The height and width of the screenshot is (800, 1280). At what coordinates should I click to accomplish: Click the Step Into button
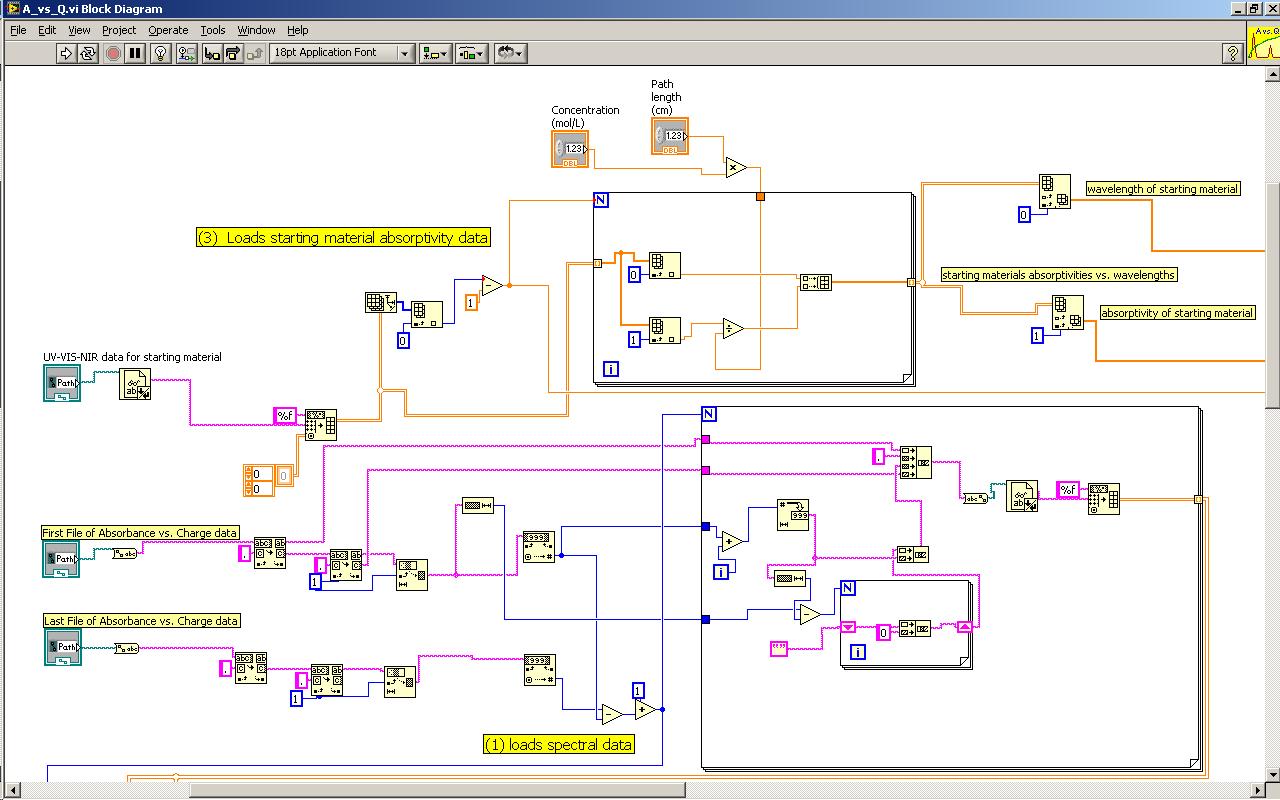211,53
